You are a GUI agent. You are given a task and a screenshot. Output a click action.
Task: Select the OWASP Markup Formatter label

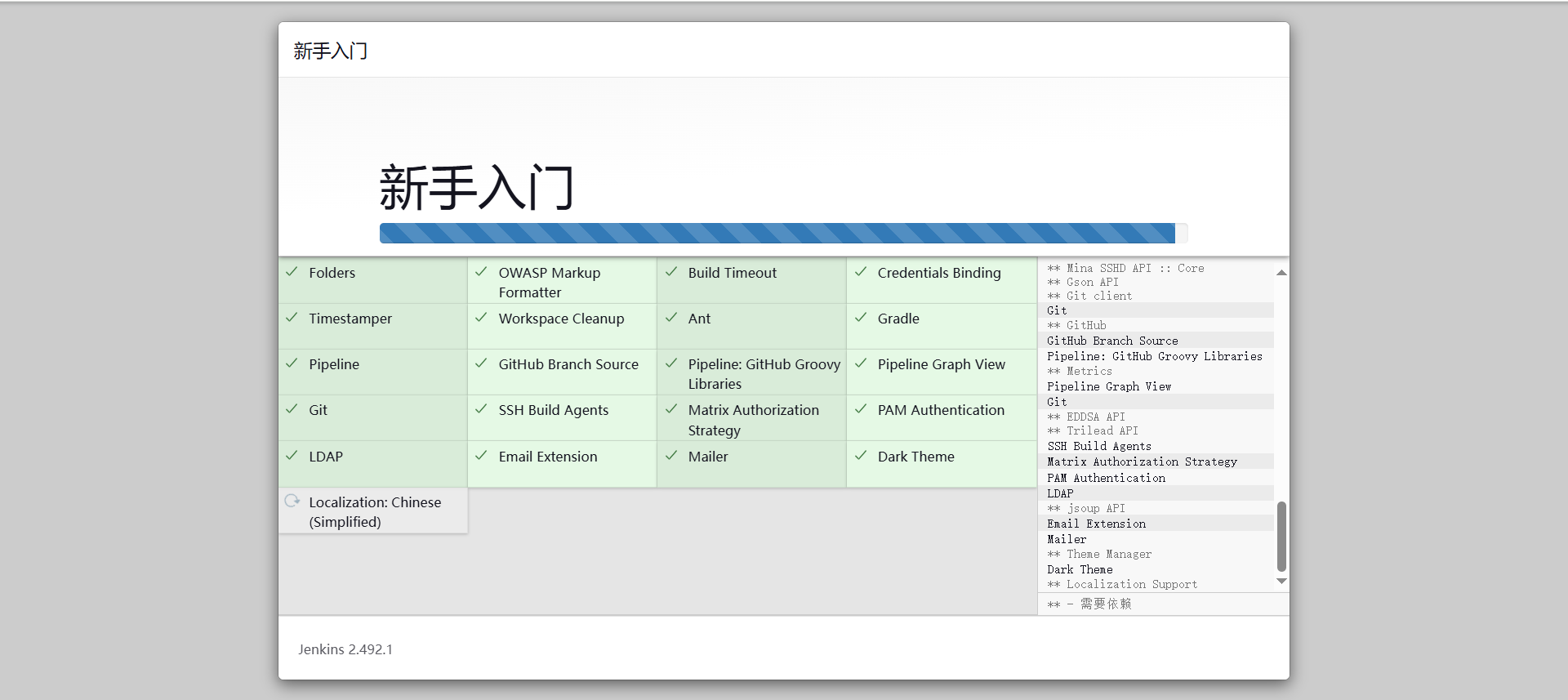coord(550,283)
